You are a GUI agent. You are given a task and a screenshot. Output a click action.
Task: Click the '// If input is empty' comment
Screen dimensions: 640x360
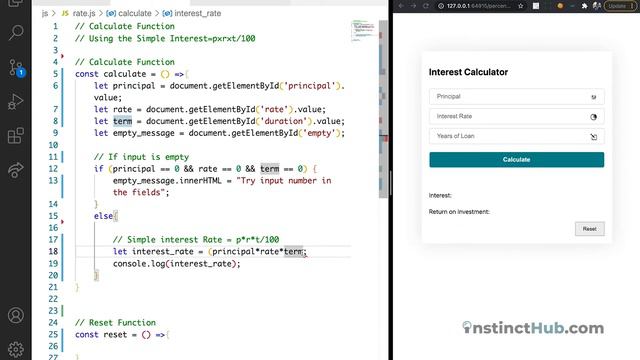(x=141, y=157)
